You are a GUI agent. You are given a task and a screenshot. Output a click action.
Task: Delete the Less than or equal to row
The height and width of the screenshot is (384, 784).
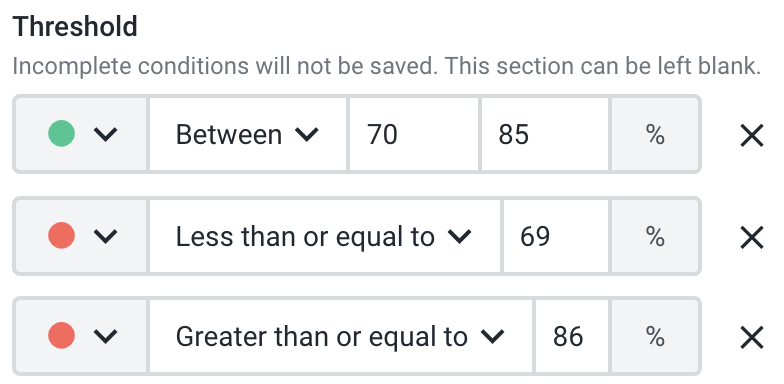point(752,237)
